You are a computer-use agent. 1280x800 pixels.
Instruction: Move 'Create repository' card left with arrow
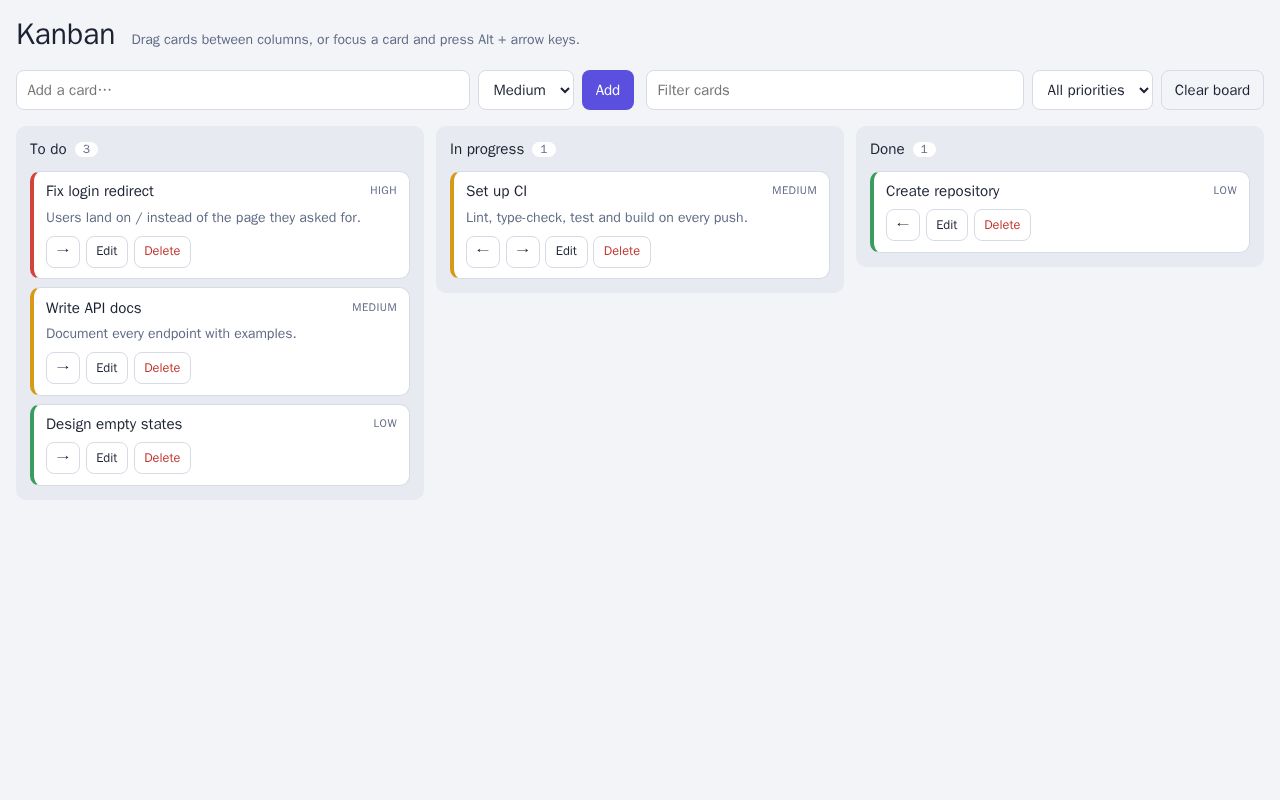[x=903, y=225]
